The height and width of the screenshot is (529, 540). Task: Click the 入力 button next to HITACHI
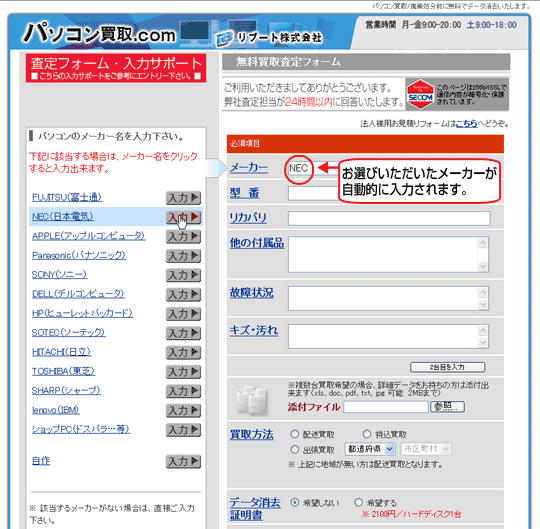click(183, 352)
